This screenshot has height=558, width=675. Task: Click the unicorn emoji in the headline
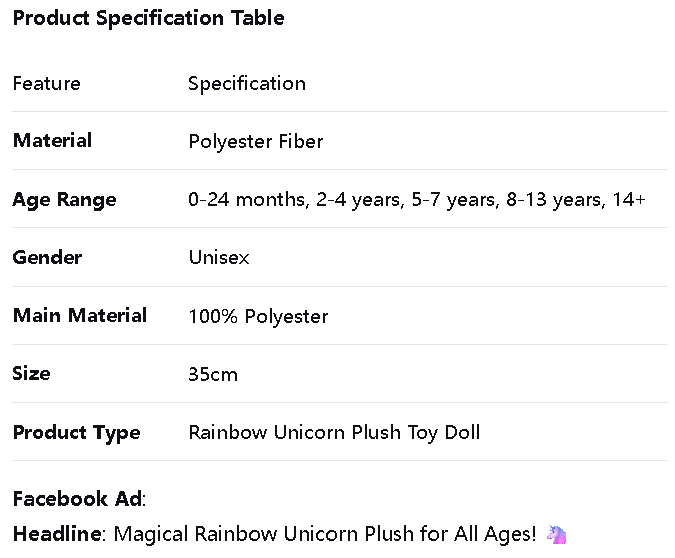[557, 534]
